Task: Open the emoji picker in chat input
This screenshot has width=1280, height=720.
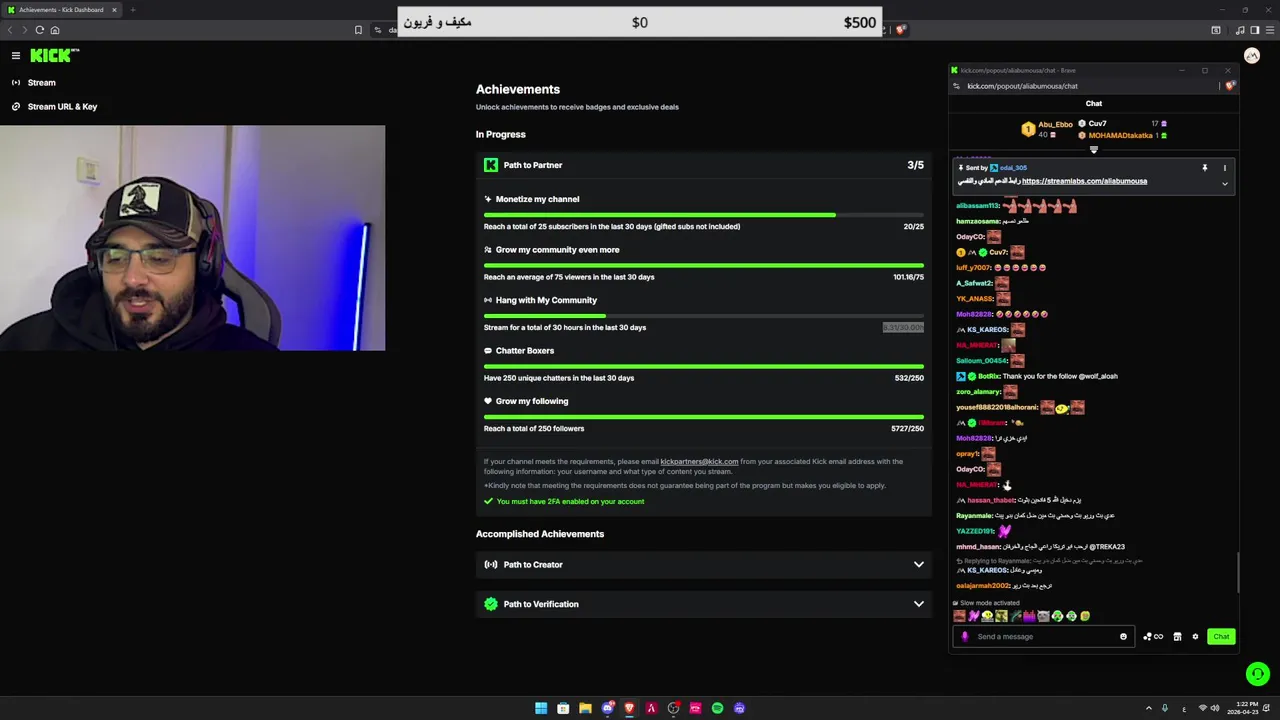Action: click(1123, 637)
